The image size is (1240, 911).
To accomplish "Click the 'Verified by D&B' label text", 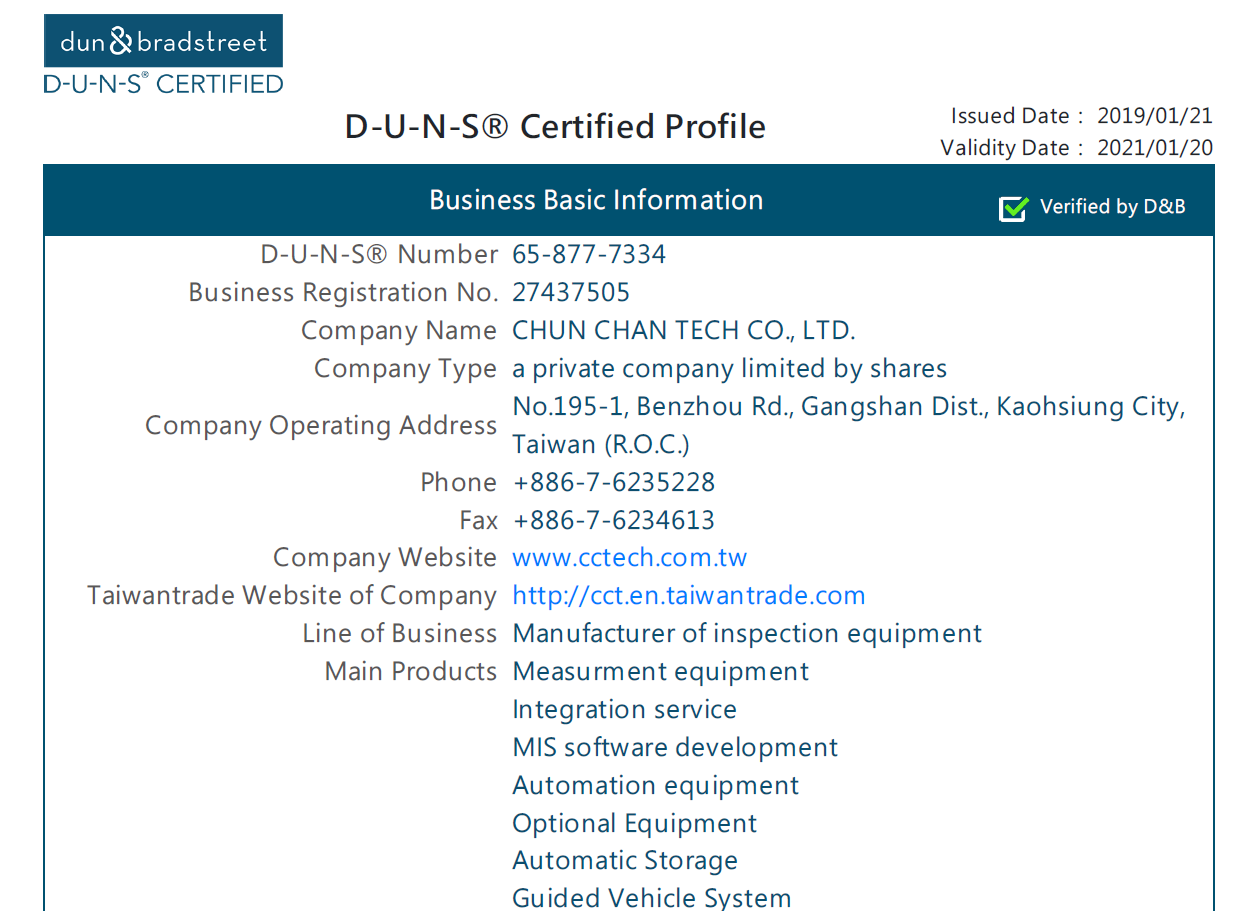I will pyautogui.click(x=1113, y=207).
